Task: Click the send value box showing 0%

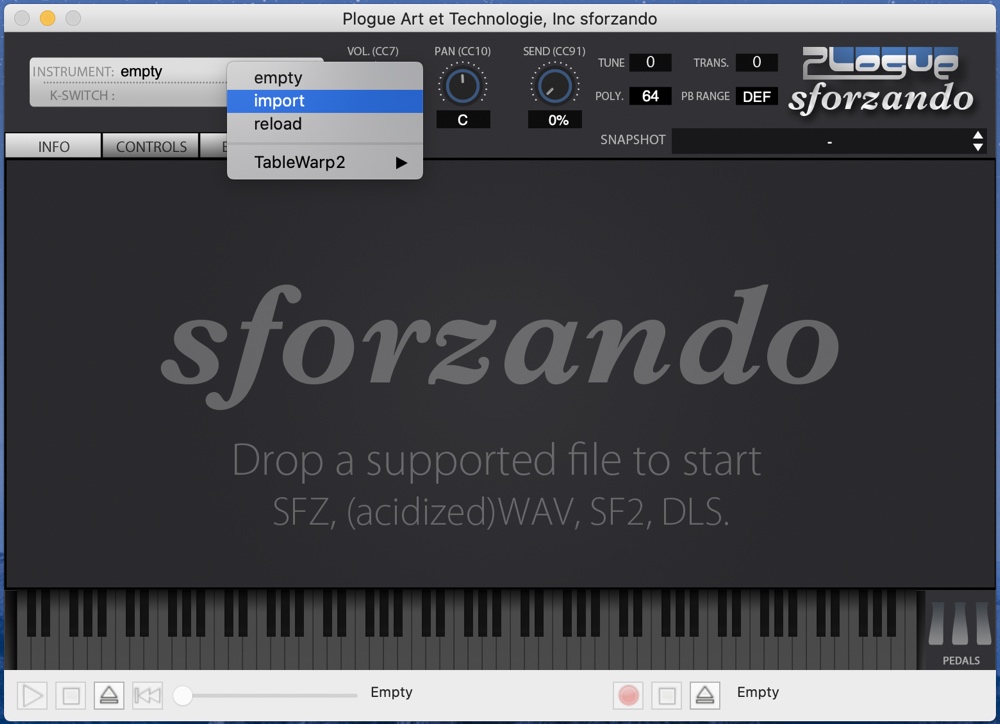Action: [555, 119]
